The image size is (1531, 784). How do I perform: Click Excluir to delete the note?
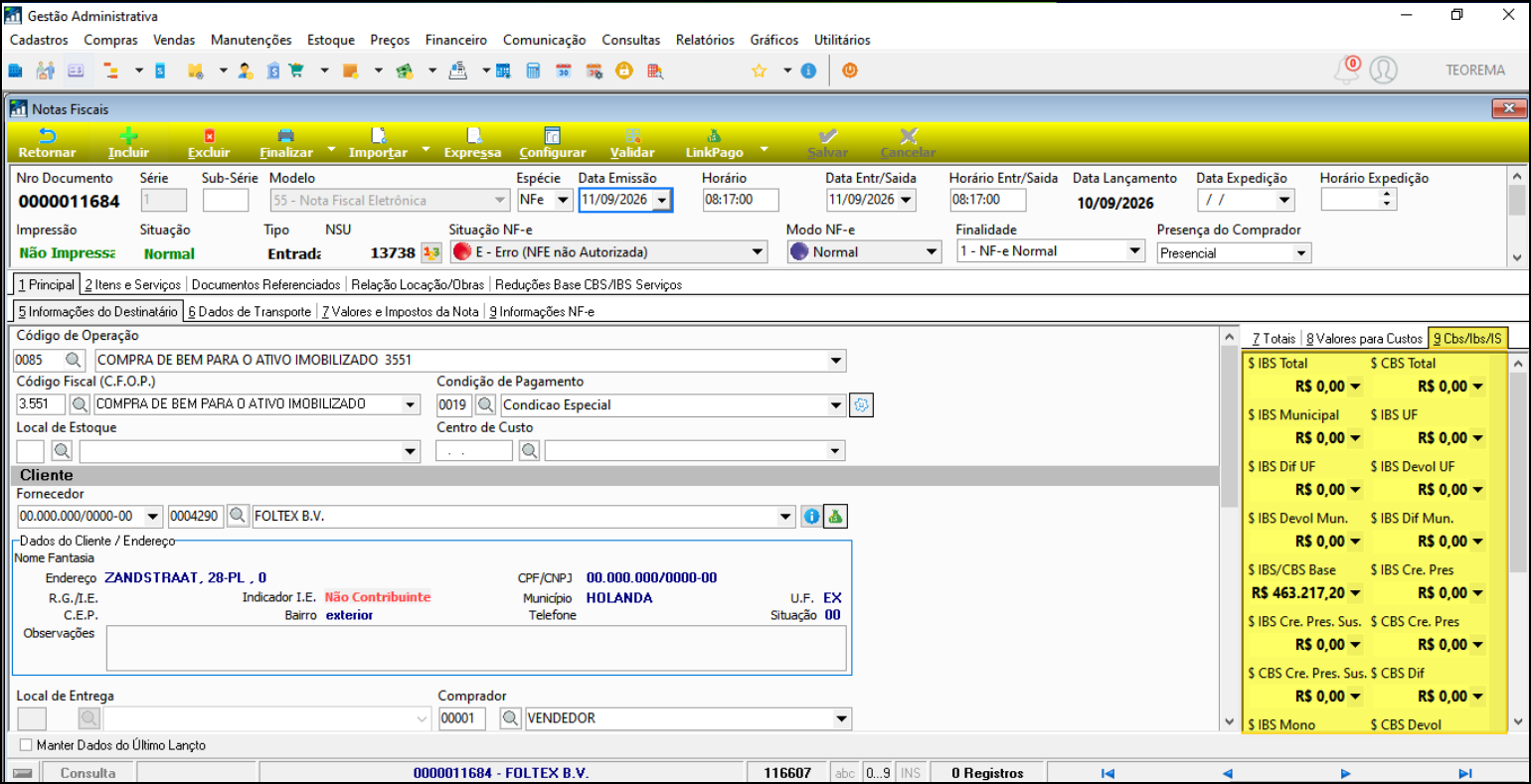[x=209, y=143]
